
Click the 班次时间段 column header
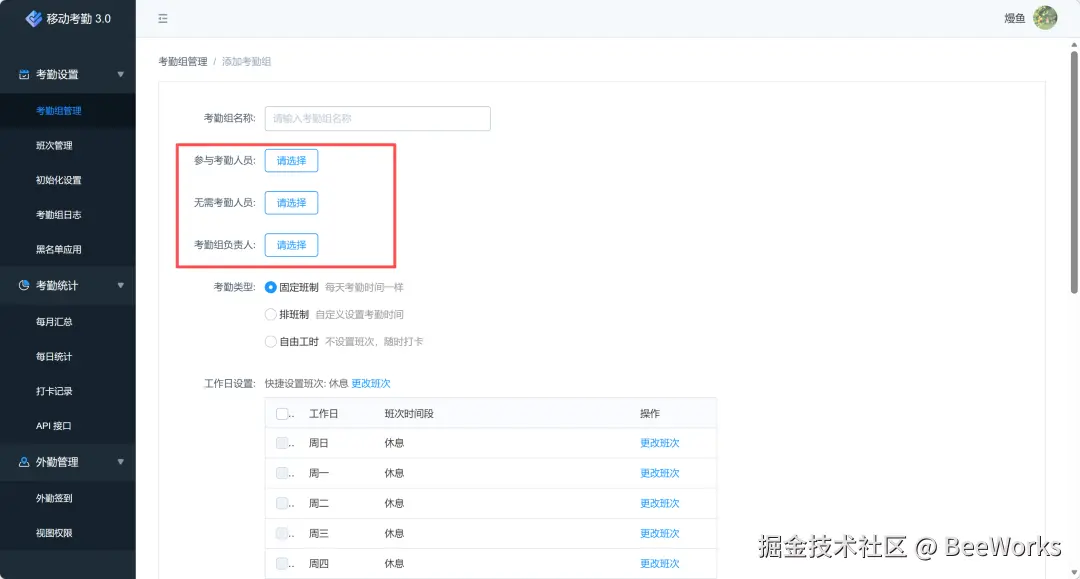408,414
